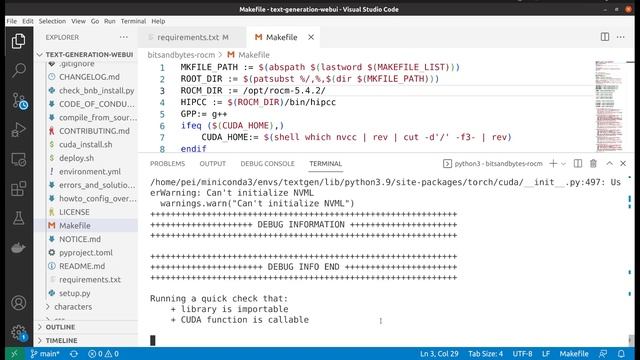
Task: Close the Makefile editor tab
Action: tap(311, 37)
